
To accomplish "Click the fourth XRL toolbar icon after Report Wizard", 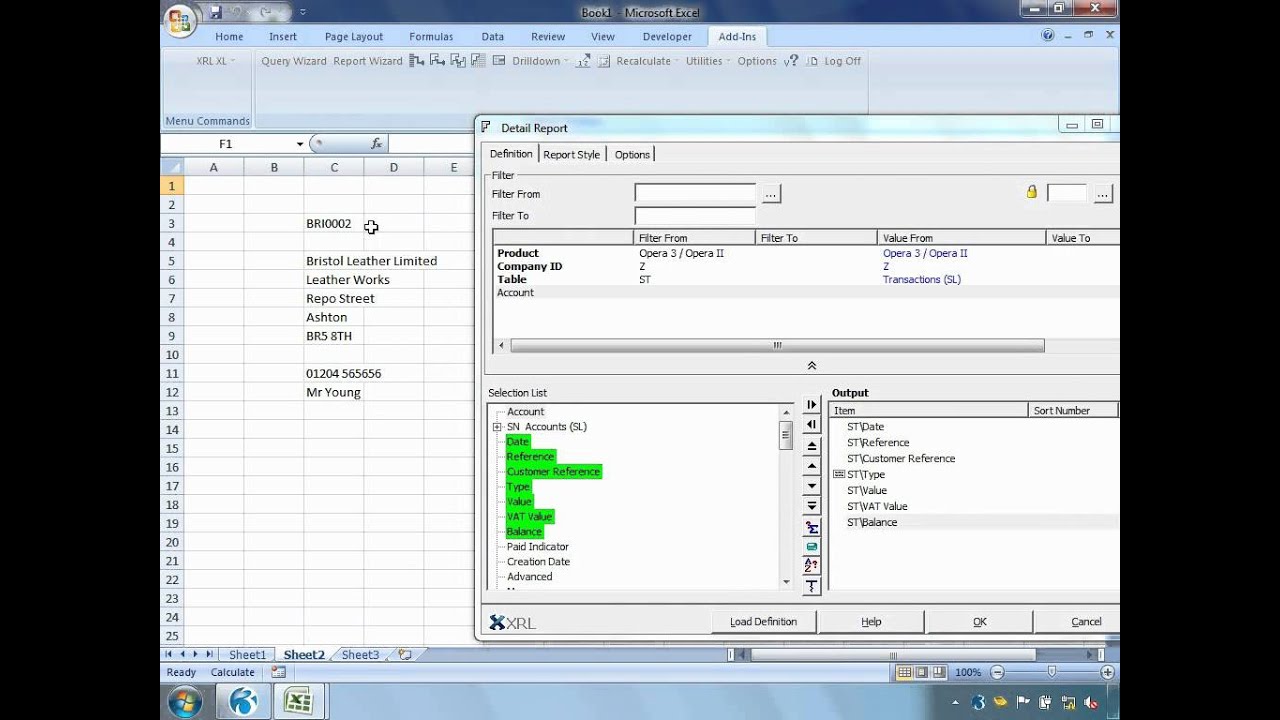I will [478, 61].
